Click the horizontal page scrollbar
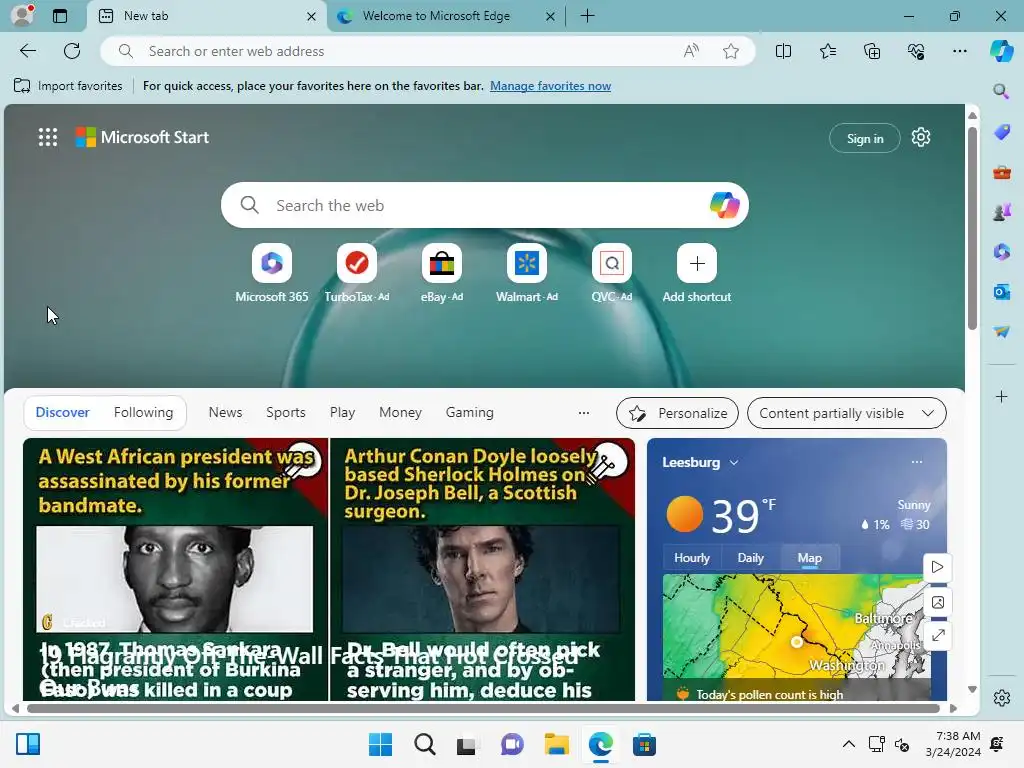Viewport: 1024px width, 768px height. 483,709
